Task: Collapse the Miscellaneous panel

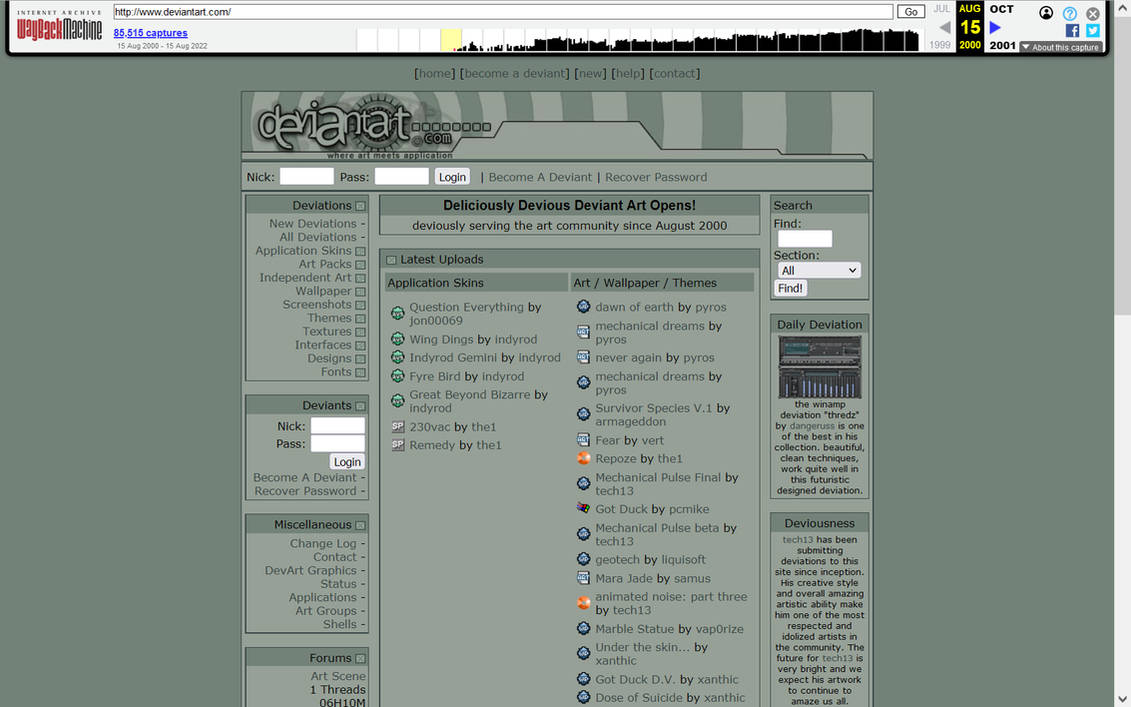Action: pyautogui.click(x=360, y=525)
